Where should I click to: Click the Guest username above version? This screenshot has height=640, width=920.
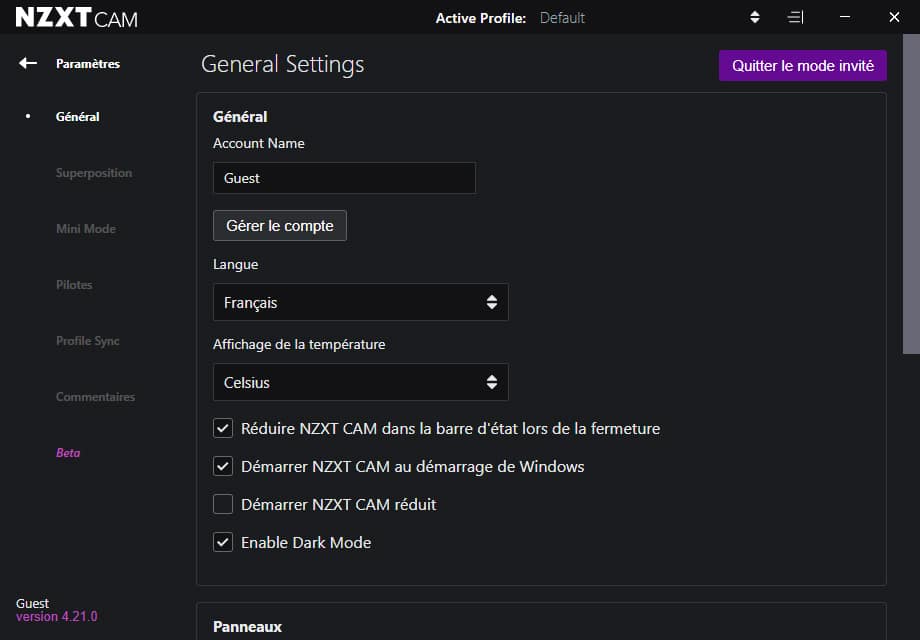pyautogui.click(x=32, y=603)
